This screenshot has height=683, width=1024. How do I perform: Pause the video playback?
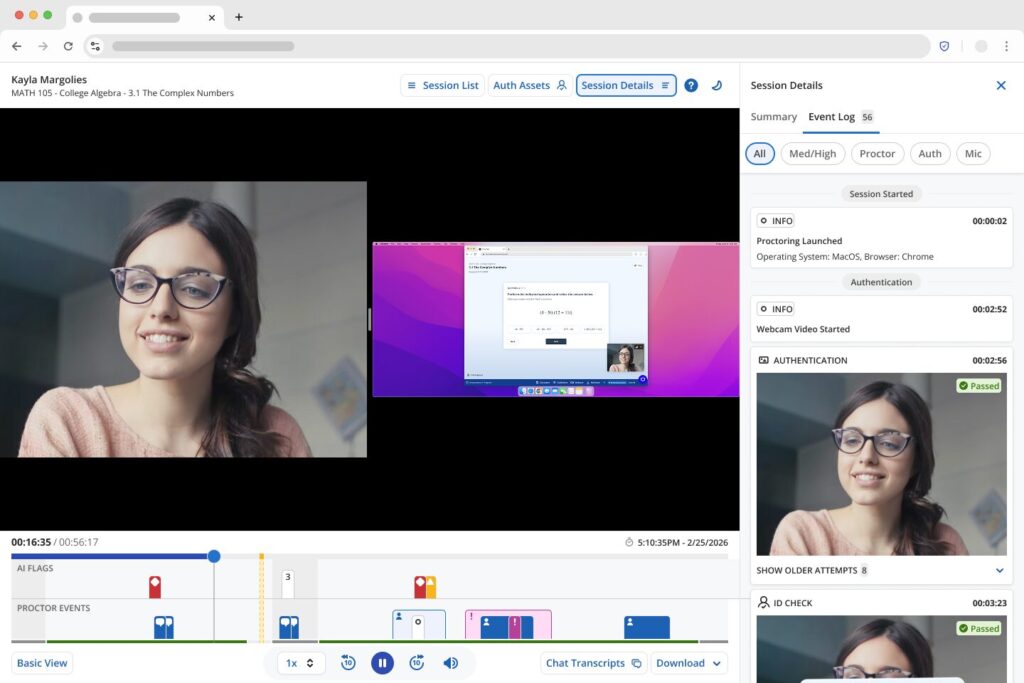click(382, 663)
